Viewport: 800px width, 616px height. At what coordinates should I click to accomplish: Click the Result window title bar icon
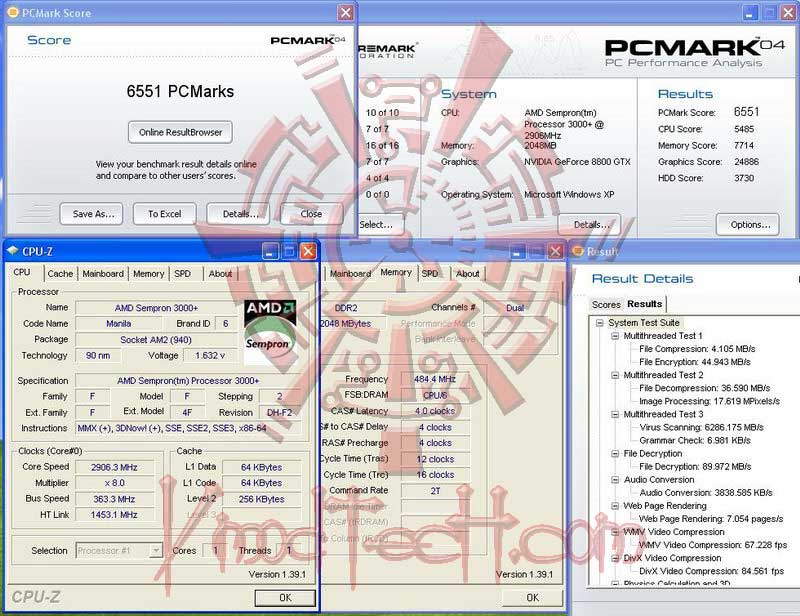[x=578, y=251]
